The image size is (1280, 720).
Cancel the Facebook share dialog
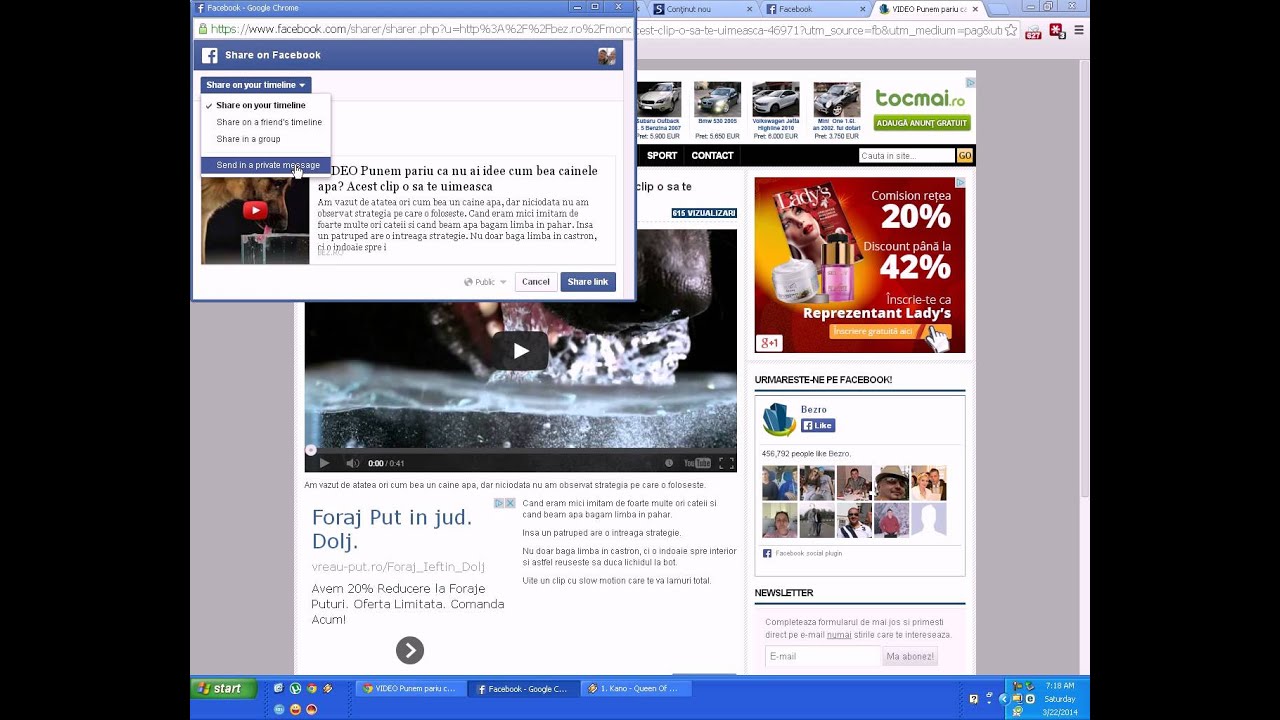pos(535,282)
